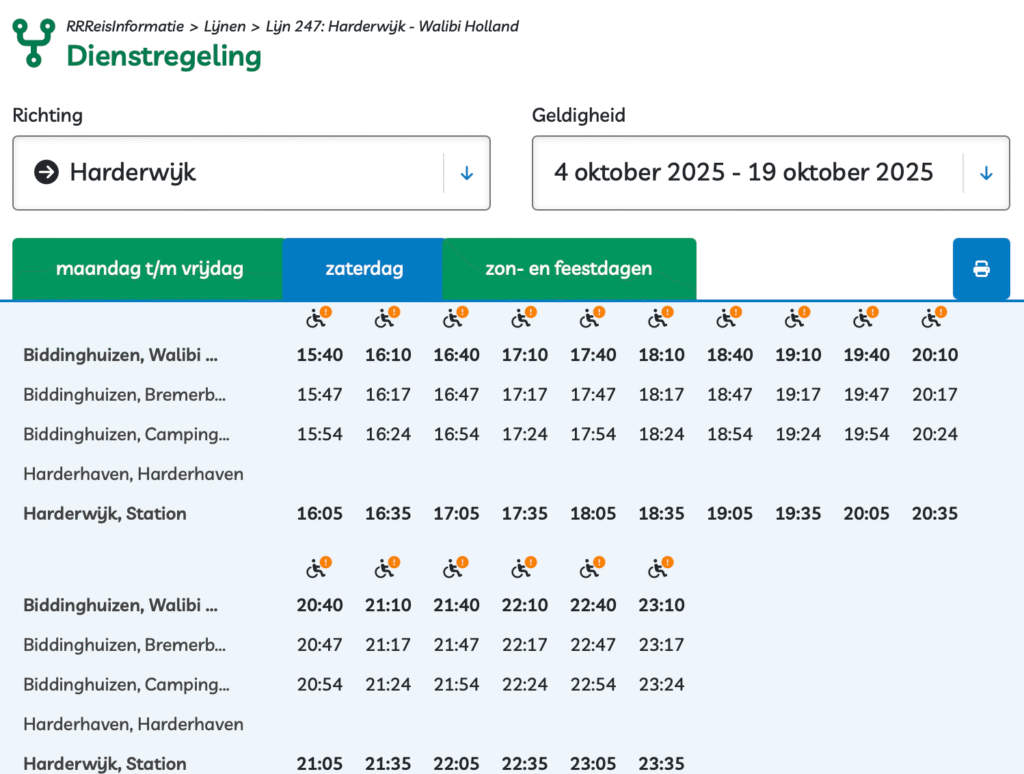Open the Richting direction dropdown
This screenshot has height=774, width=1024.
(x=250, y=173)
